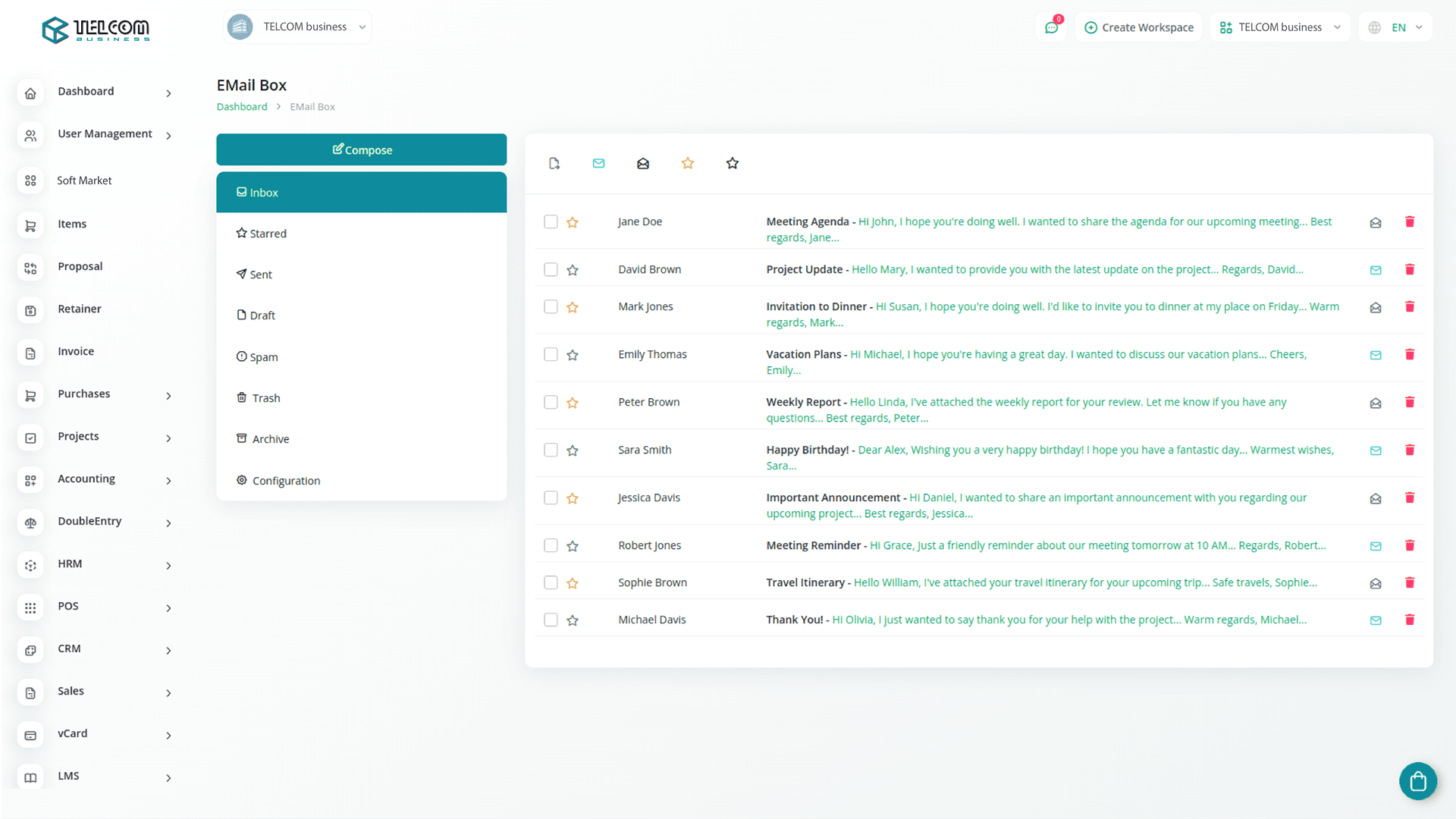Image resolution: width=1456 pixels, height=819 pixels.
Task: Select the Mark Jones email checkbox
Action: (x=551, y=306)
